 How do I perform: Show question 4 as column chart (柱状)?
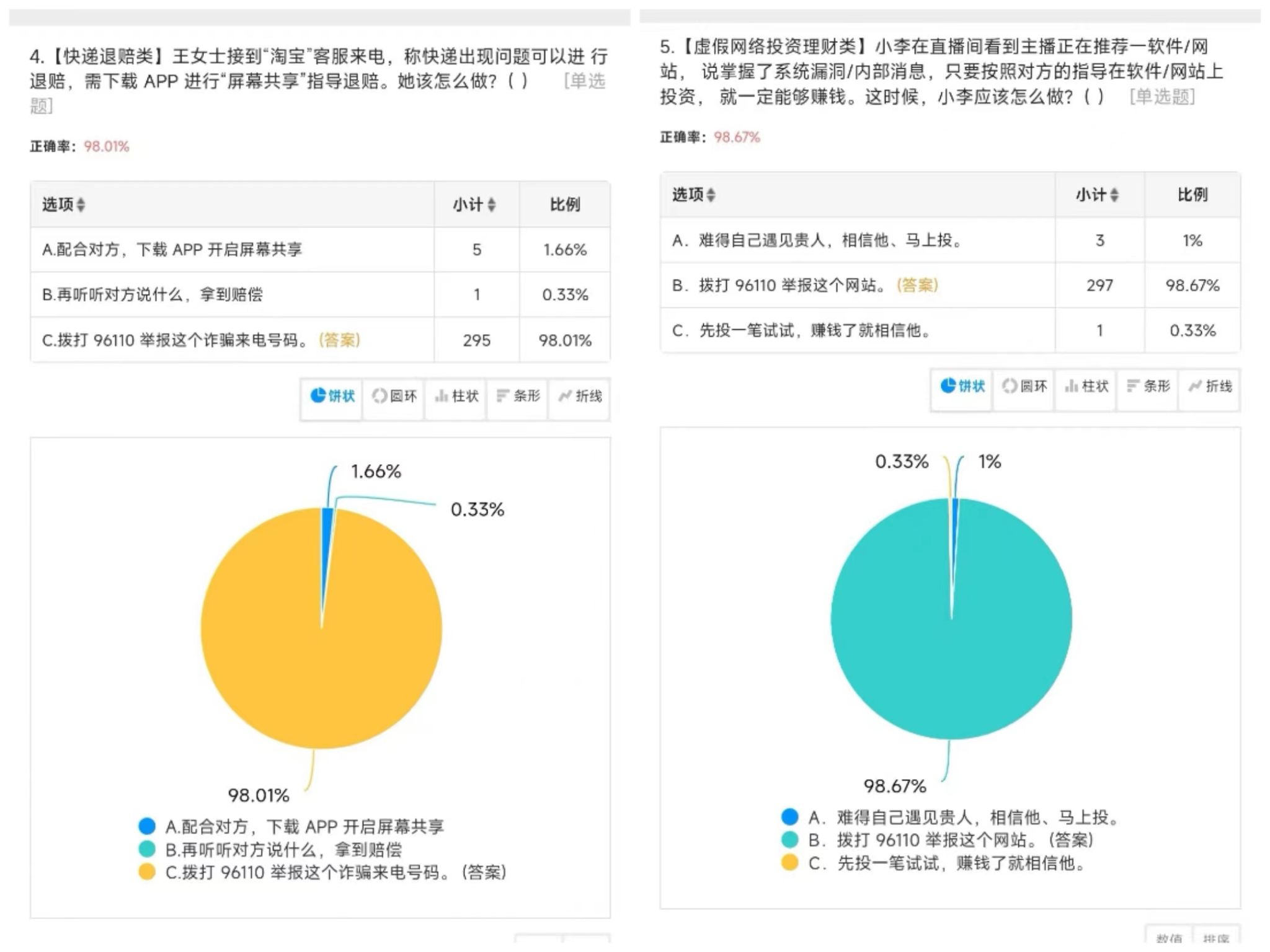pos(456,397)
